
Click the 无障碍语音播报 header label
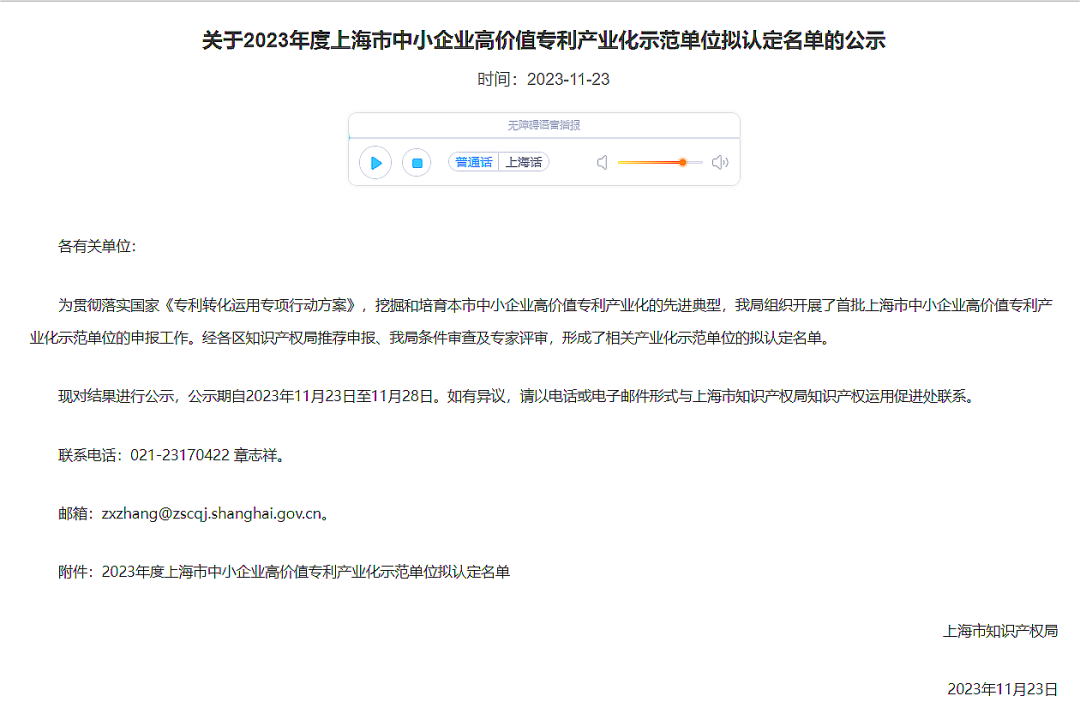pos(544,125)
